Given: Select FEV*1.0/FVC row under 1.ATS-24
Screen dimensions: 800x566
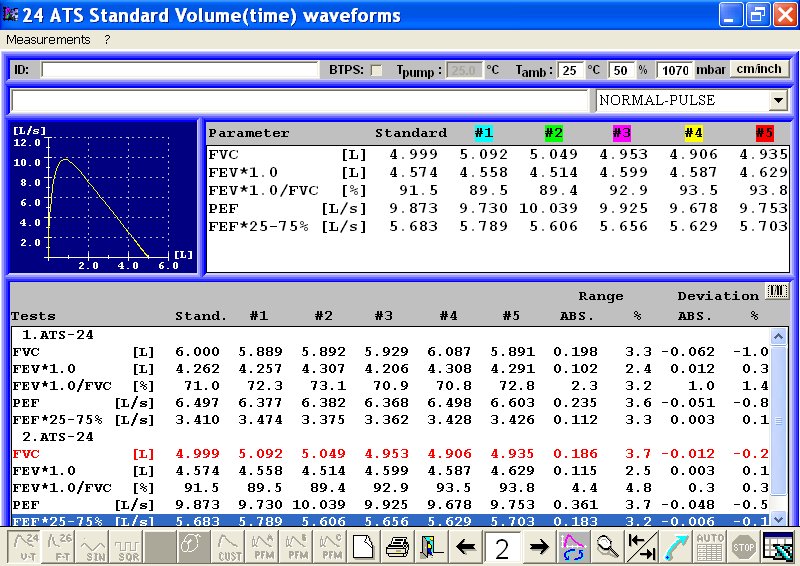Looking at the screenshot, I should coord(390,386).
